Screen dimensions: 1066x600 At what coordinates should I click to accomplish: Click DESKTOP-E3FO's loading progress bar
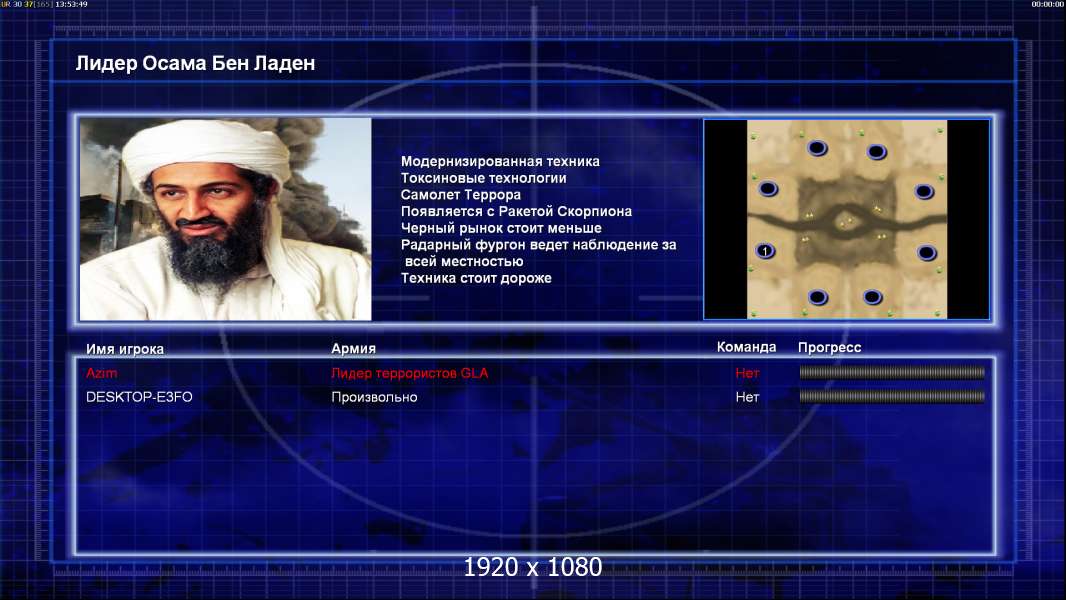tap(892, 396)
